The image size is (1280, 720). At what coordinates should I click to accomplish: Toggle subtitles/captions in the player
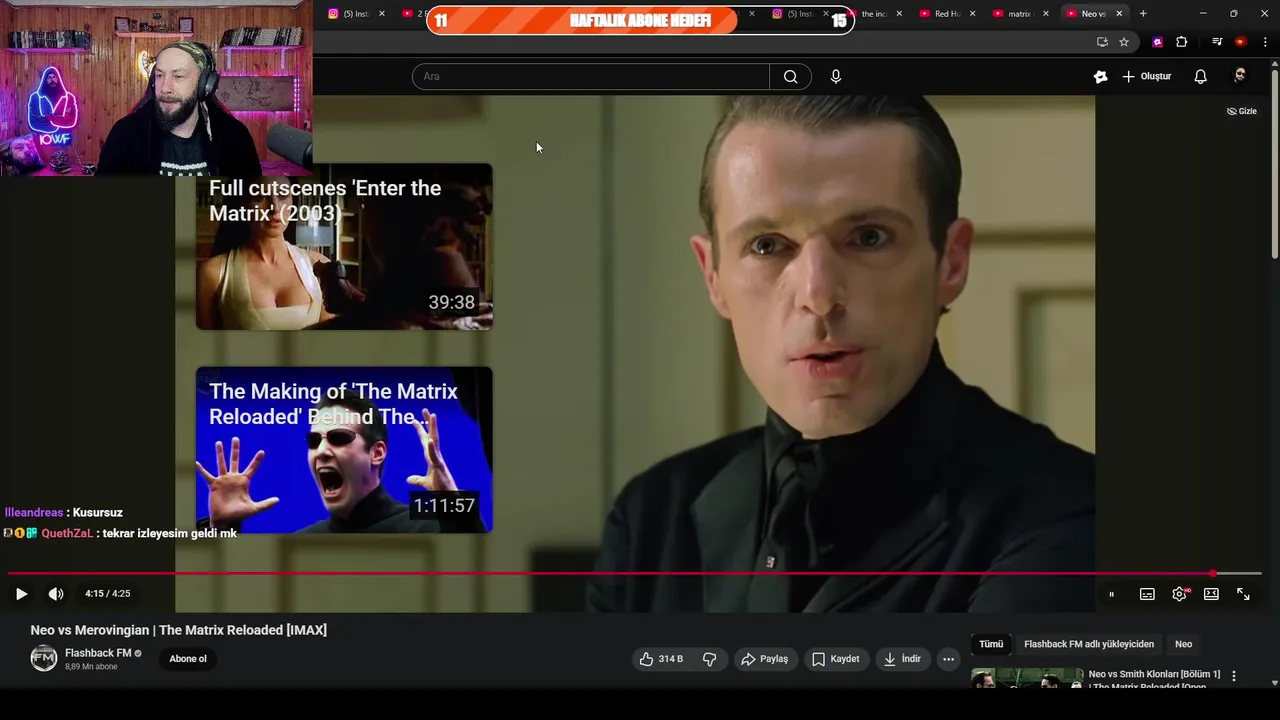click(1147, 594)
